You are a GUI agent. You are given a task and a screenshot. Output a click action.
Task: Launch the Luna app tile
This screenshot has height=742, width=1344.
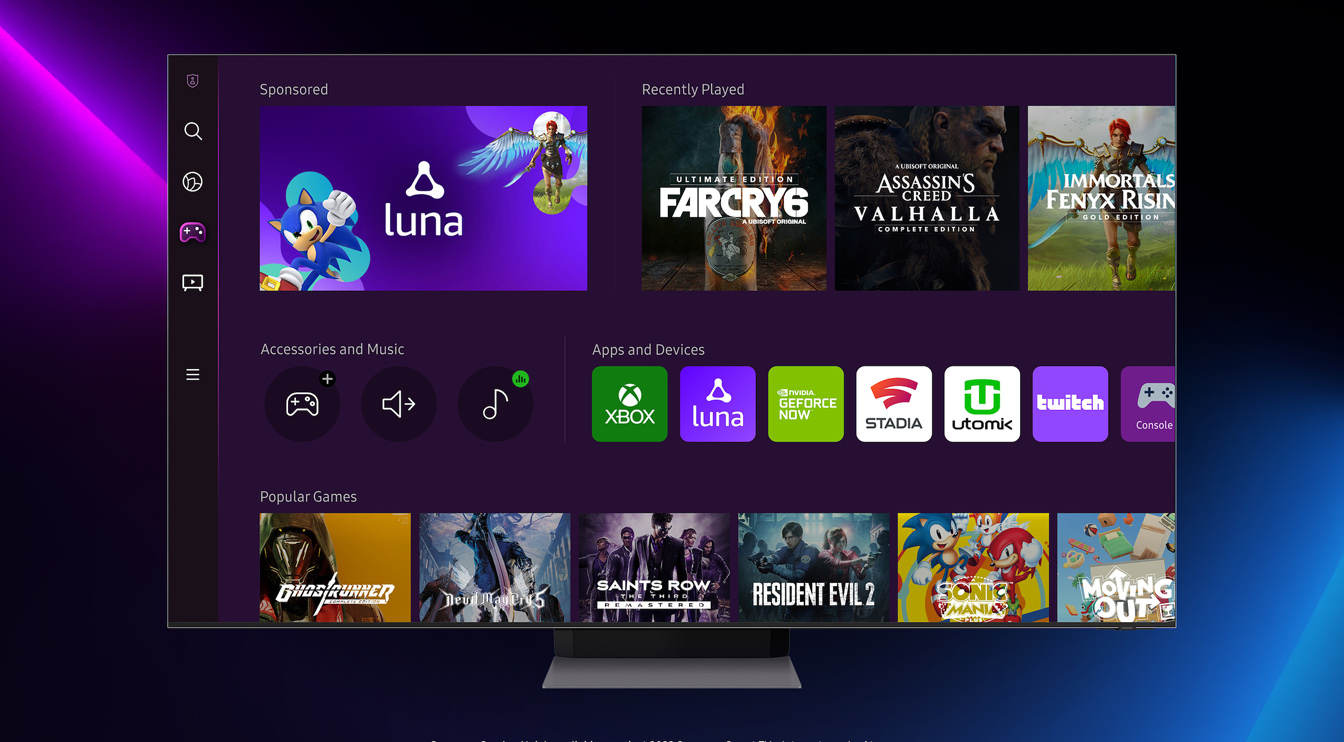coord(718,404)
